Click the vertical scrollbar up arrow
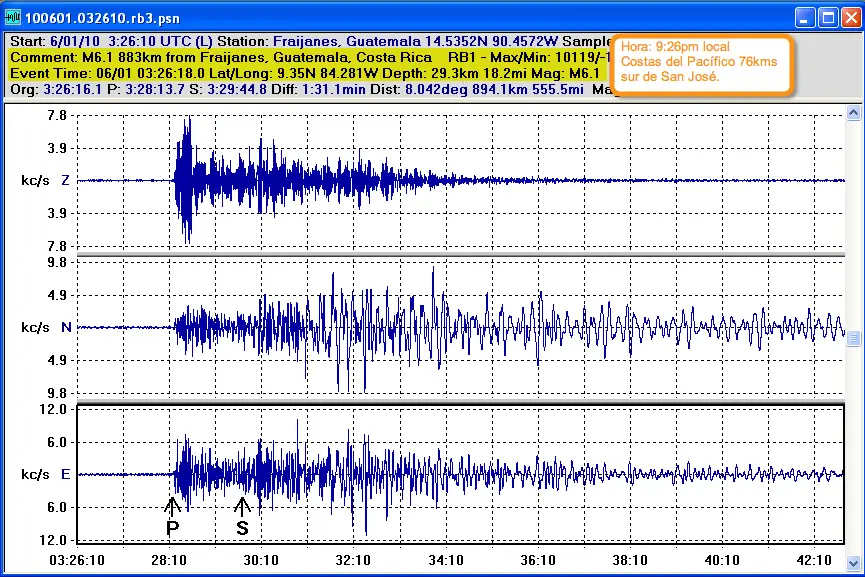The width and height of the screenshot is (865, 577). pos(853,113)
